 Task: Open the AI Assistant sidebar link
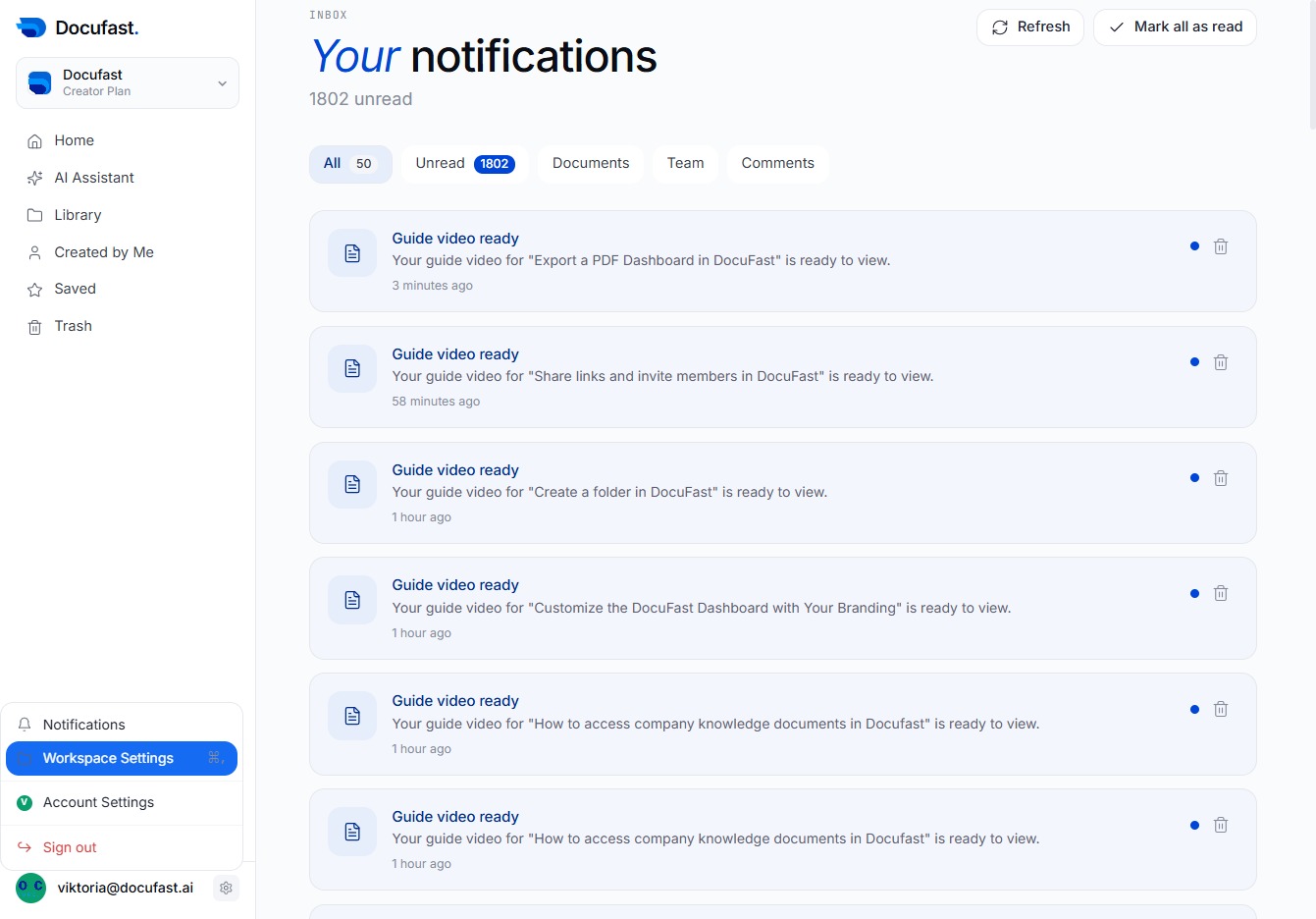click(x=128, y=178)
